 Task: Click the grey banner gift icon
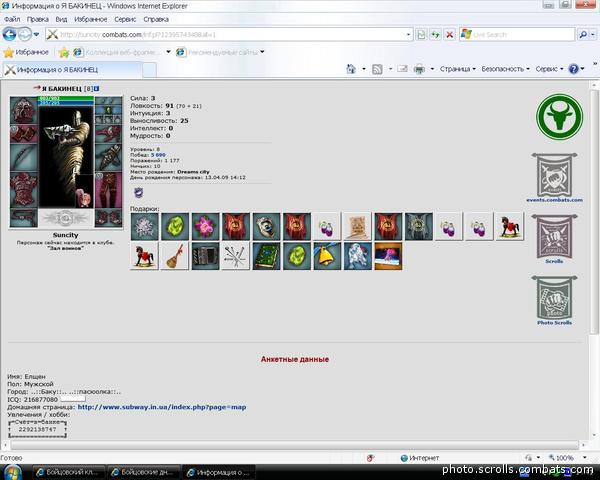tap(419, 227)
